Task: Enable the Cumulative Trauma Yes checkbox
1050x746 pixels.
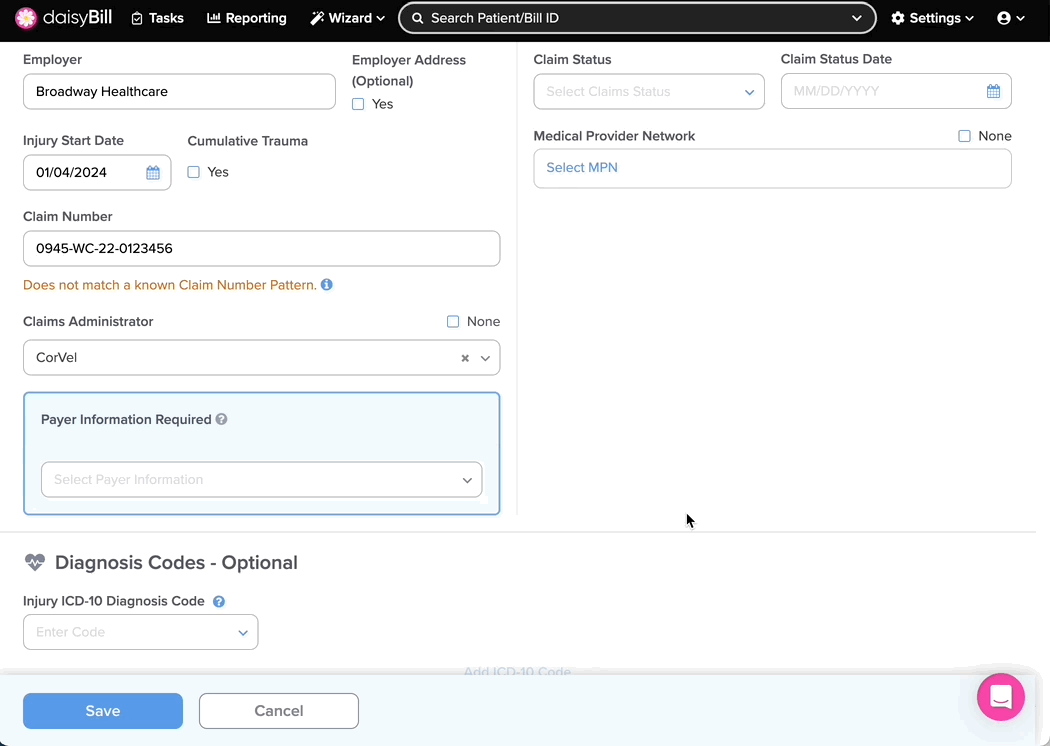Action: [x=194, y=172]
